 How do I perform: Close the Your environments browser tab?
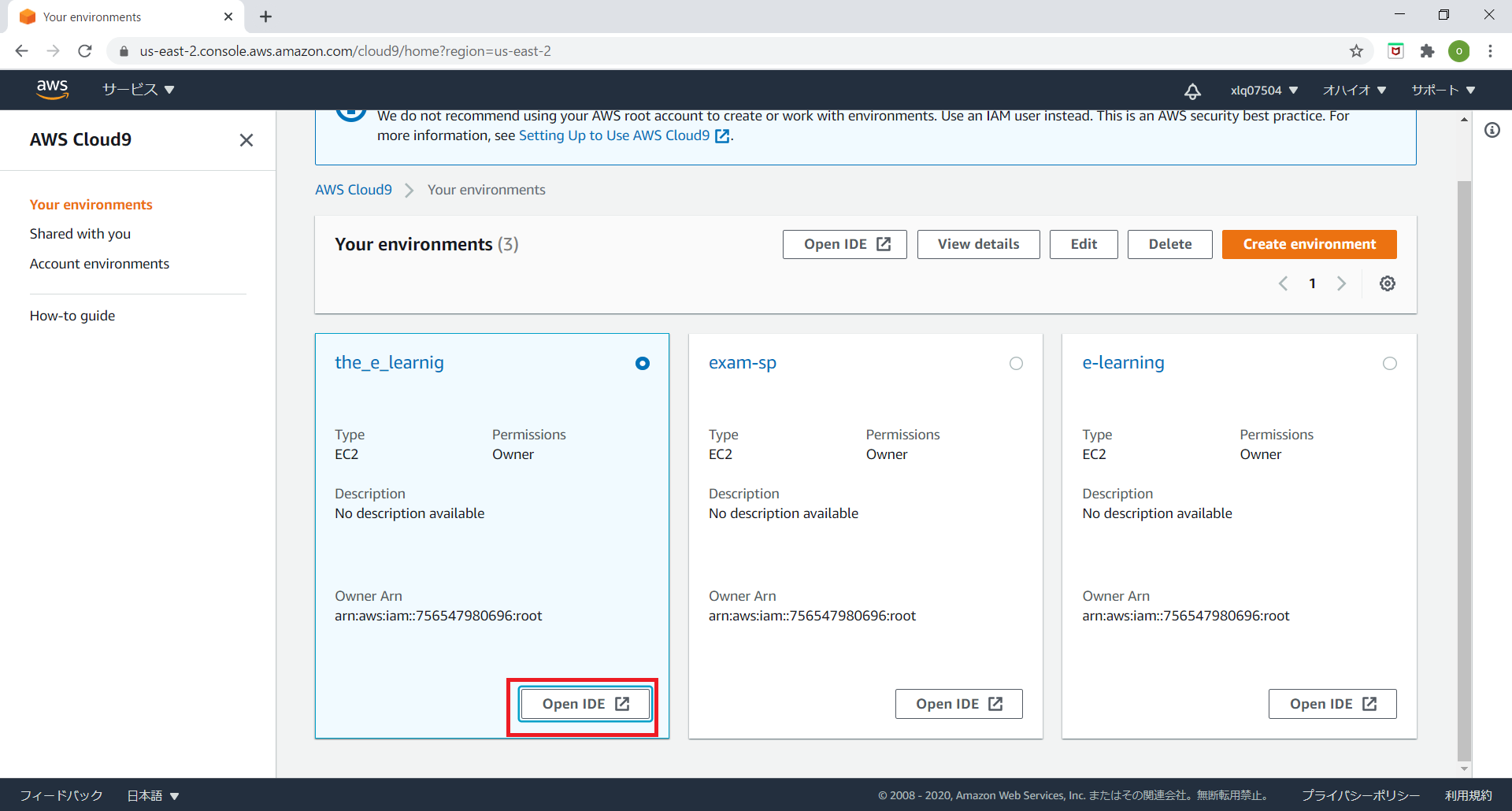click(x=228, y=17)
